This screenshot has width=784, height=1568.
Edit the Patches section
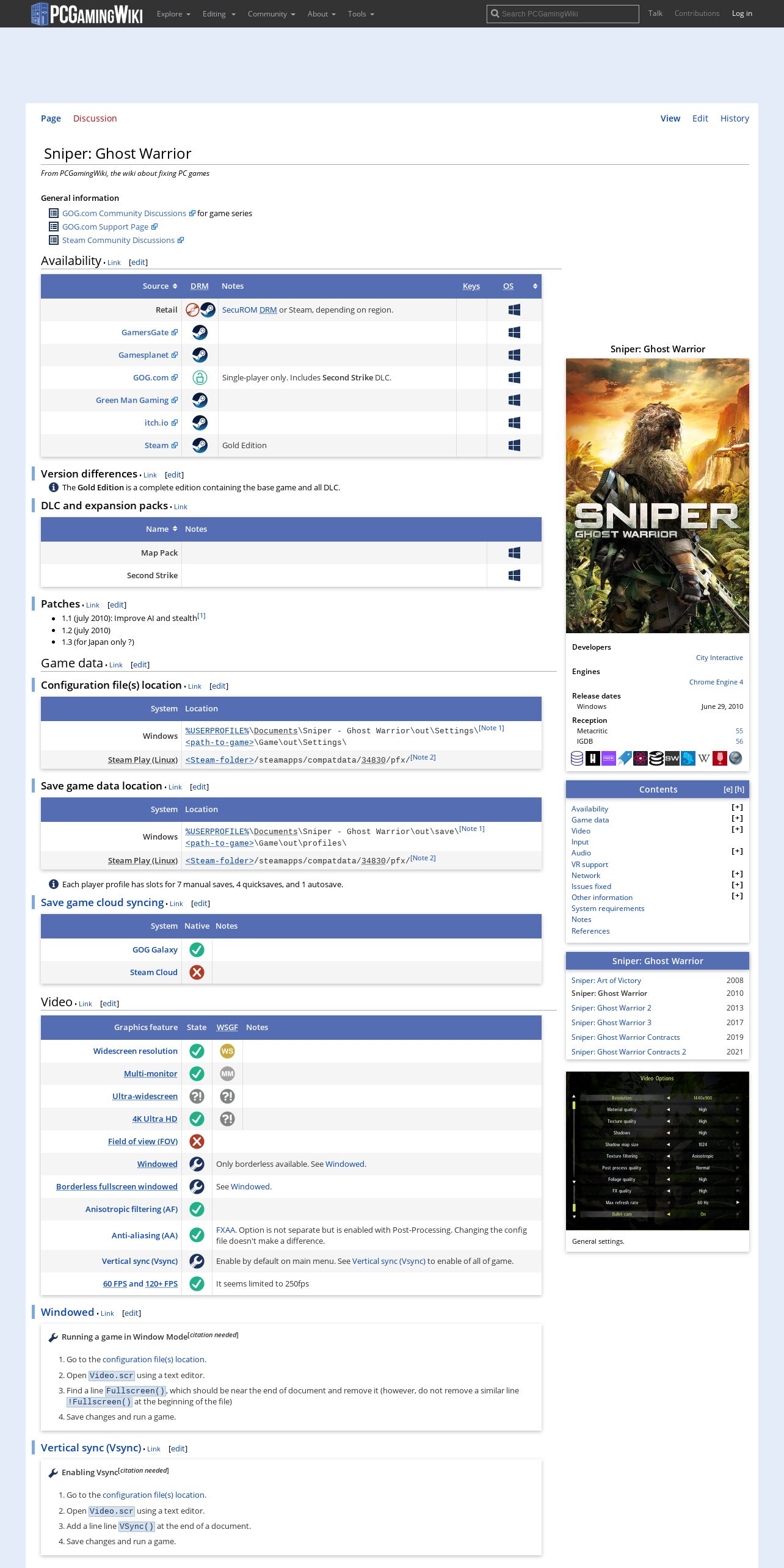pyautogui.click(x=117, y=604)
